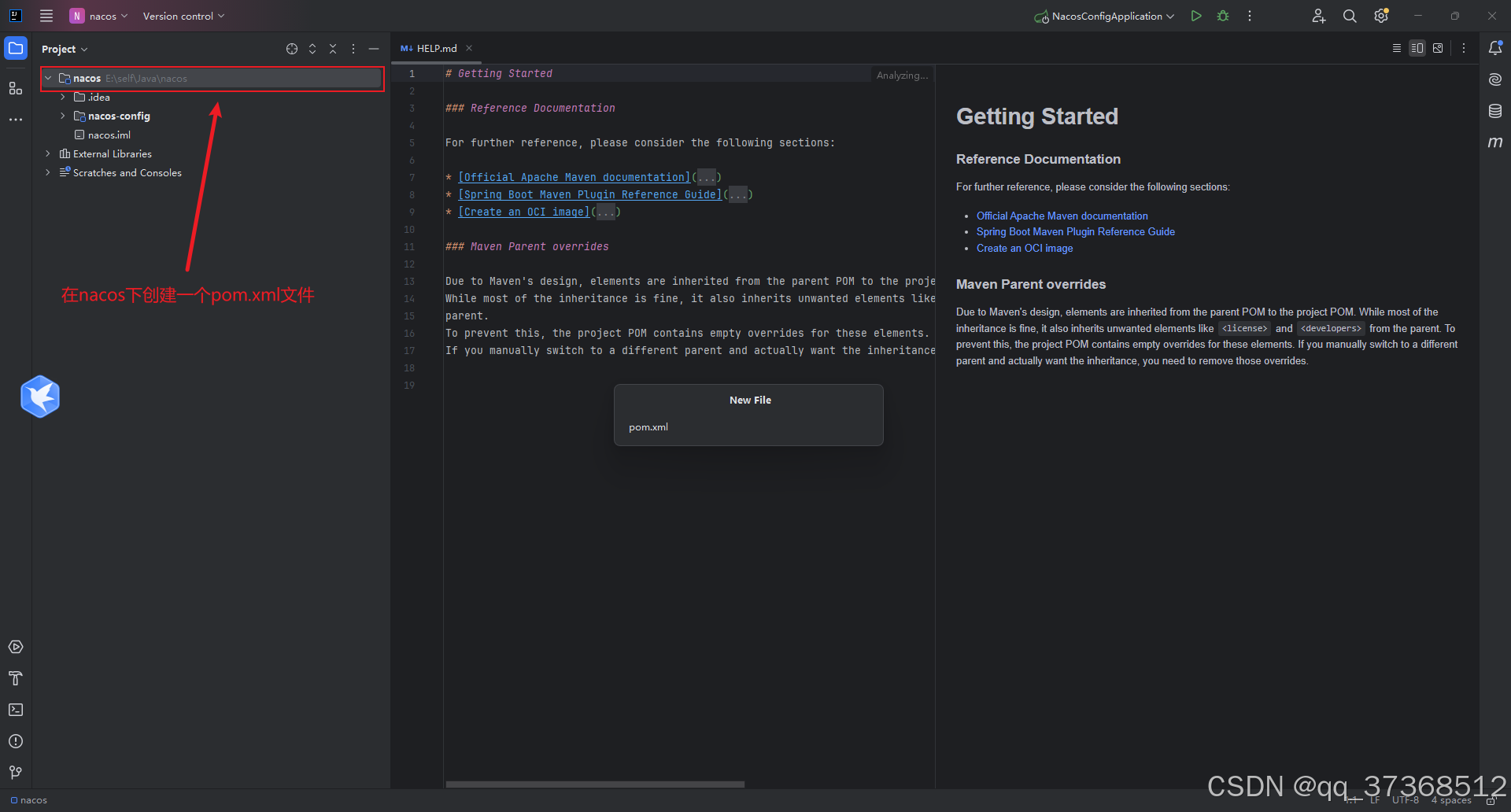Click the UTF-8 encoding indicator
The height and width of the screenshot is (812, 1511).
tap(1405, 800)
